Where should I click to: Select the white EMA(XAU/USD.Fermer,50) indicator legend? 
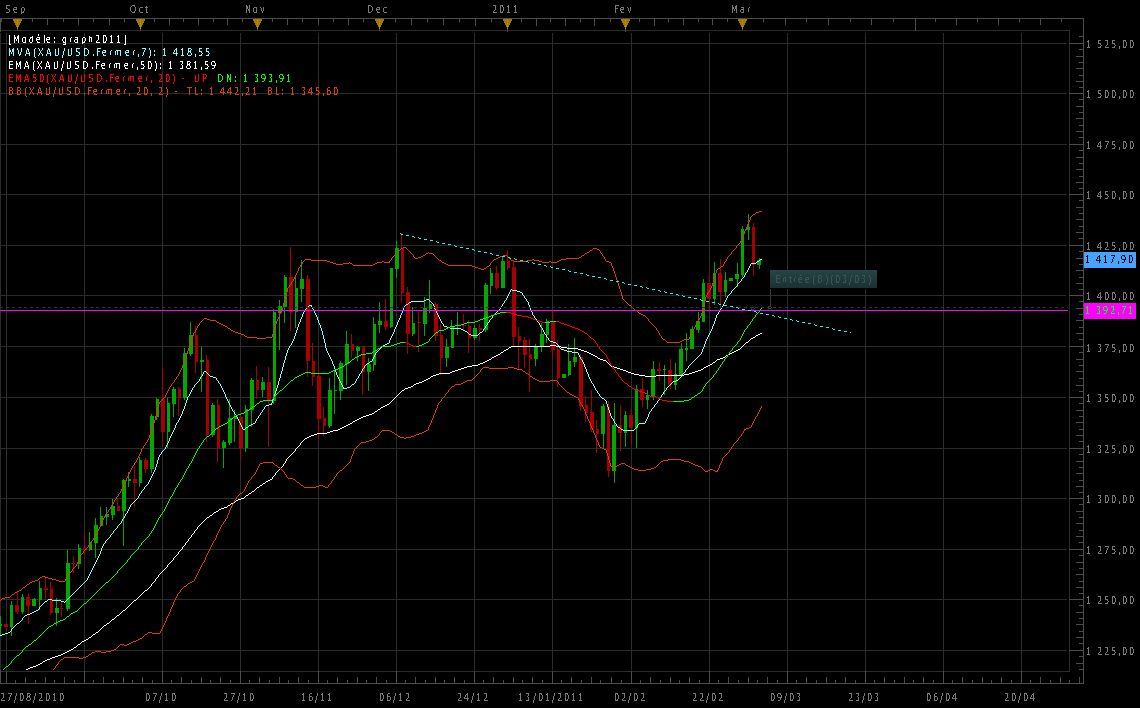(x=113, y=65)
